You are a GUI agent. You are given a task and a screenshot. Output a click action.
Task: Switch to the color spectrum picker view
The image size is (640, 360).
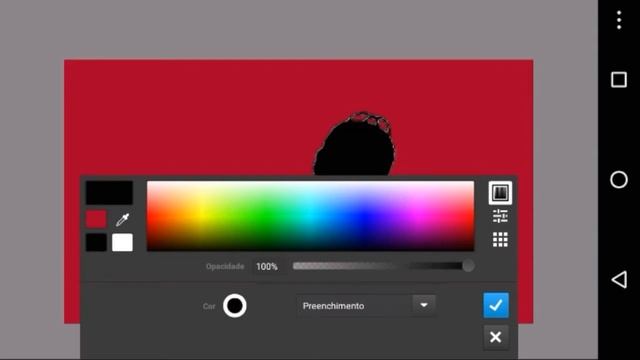[x=500, y=193]
